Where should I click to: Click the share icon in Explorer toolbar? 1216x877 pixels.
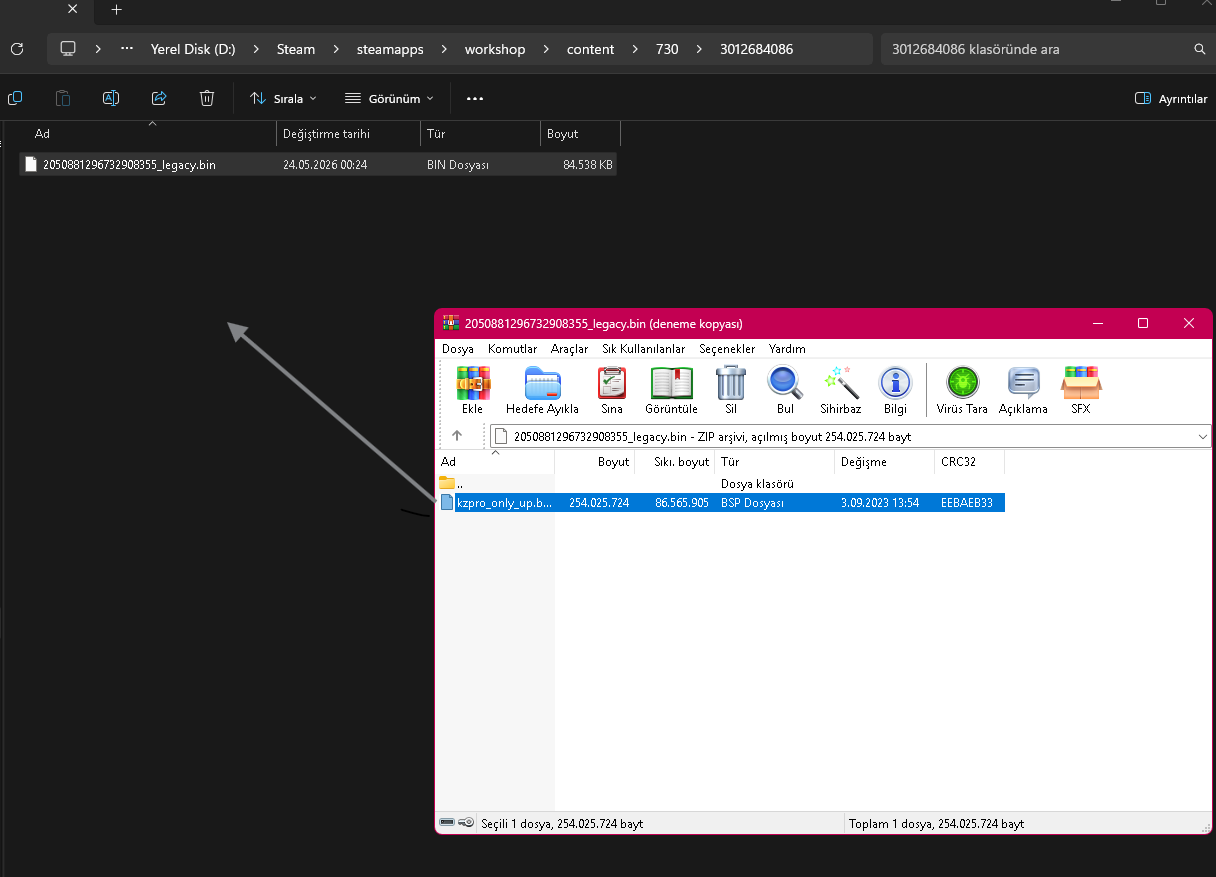pyautogui.click(x=159, y=98)
